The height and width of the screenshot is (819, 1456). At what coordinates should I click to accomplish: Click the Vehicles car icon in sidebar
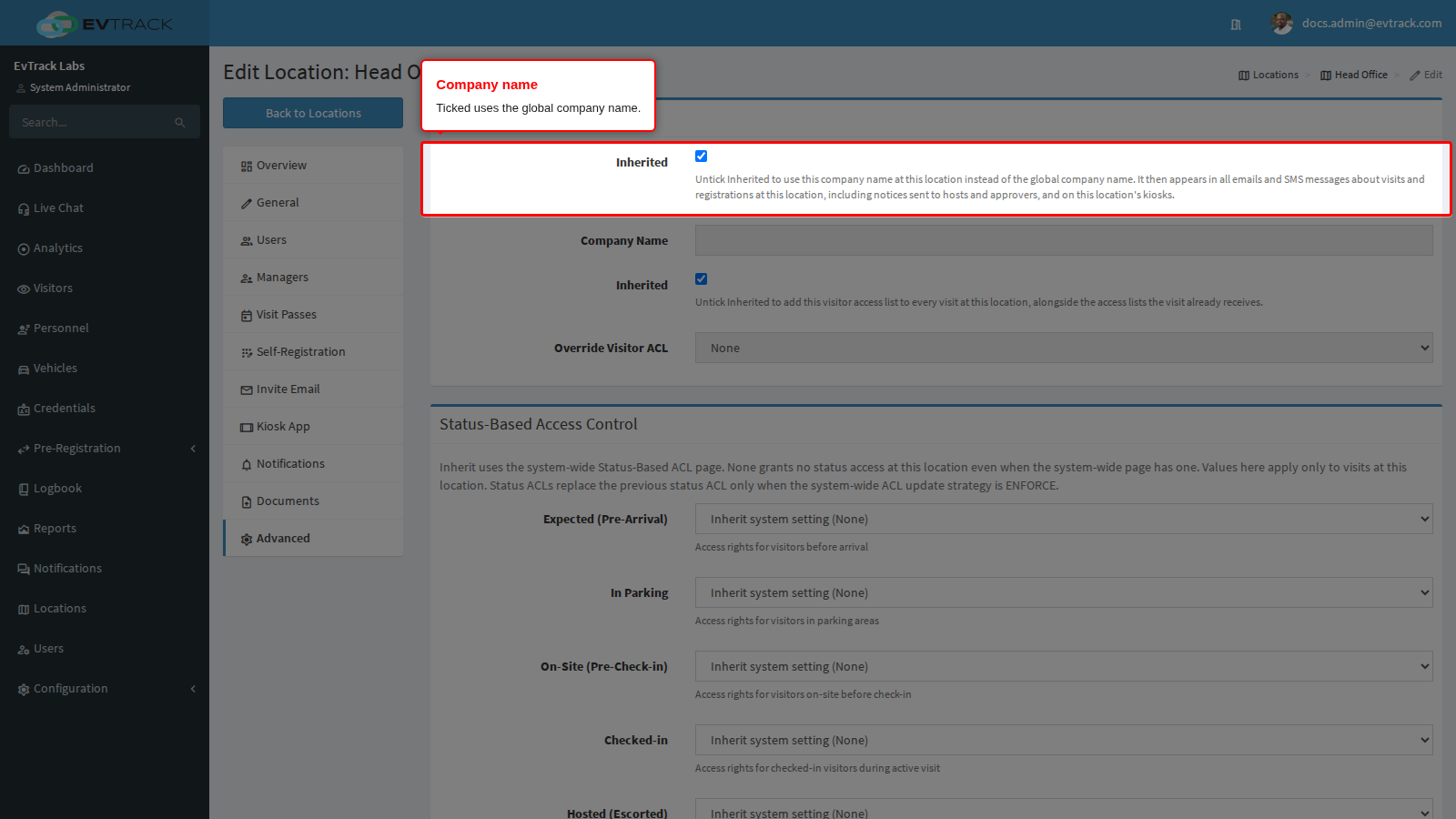[24, 369]
